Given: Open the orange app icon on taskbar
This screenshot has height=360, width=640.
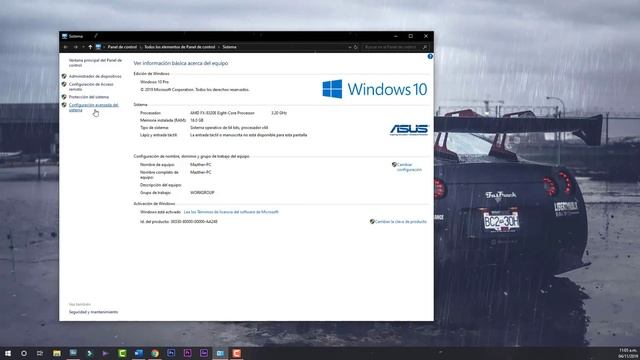Looking at the screenshot, I should pyautogui.click(x=236, y=353).
